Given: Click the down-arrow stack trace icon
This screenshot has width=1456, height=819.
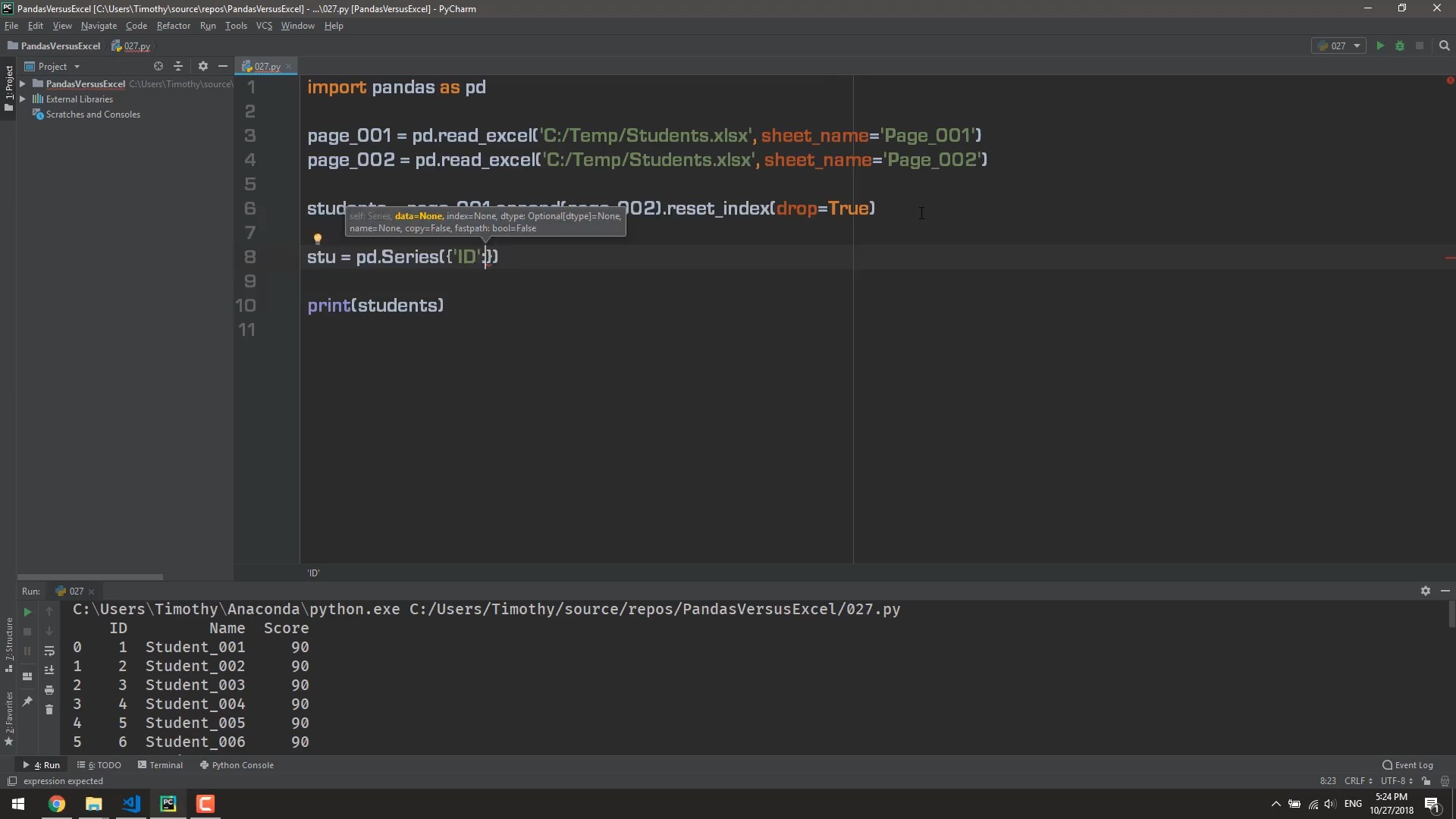Looking at the screenshot, I should click(49, 631).
